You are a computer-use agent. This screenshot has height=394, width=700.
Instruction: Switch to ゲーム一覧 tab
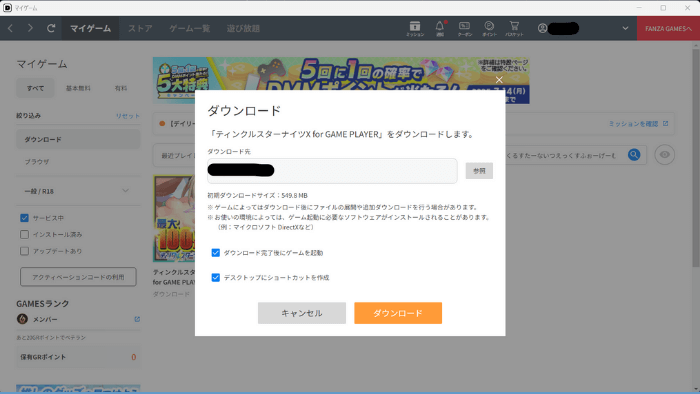(189, 28)
